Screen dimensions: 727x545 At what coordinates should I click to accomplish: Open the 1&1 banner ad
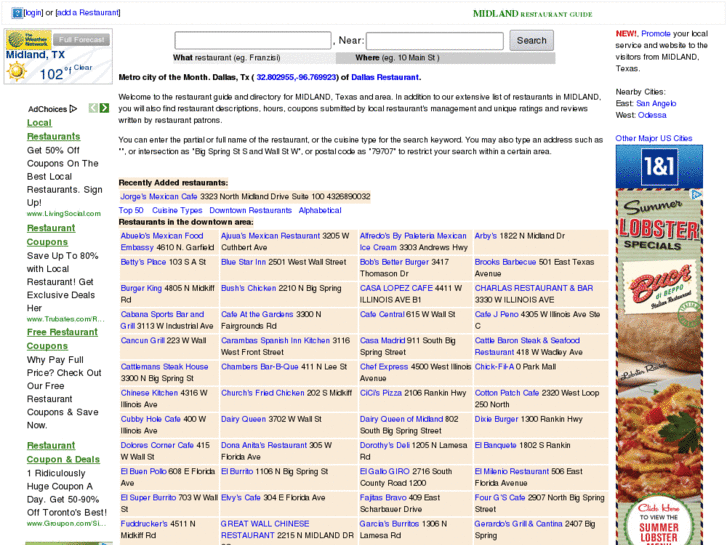click(659, 166)
